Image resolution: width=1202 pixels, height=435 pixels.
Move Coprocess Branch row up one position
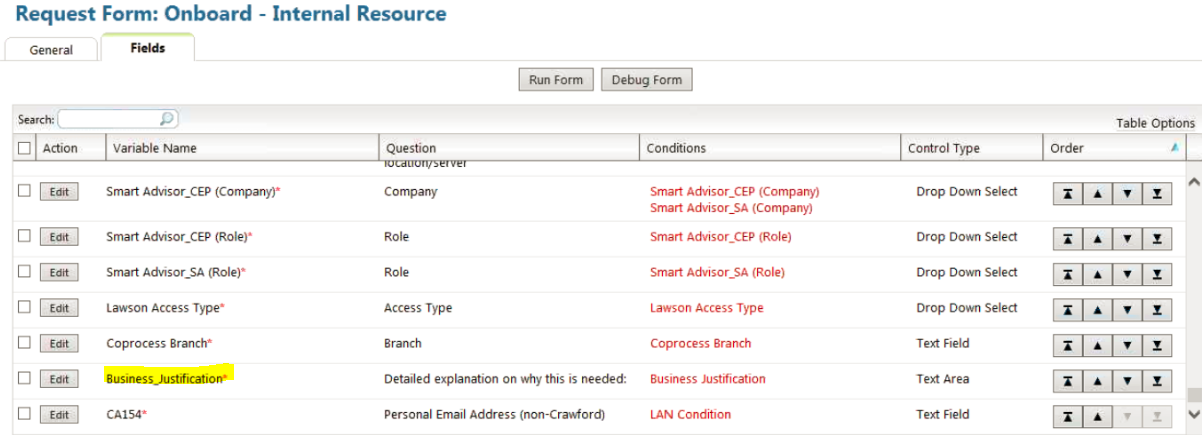tap(1097, 345)
